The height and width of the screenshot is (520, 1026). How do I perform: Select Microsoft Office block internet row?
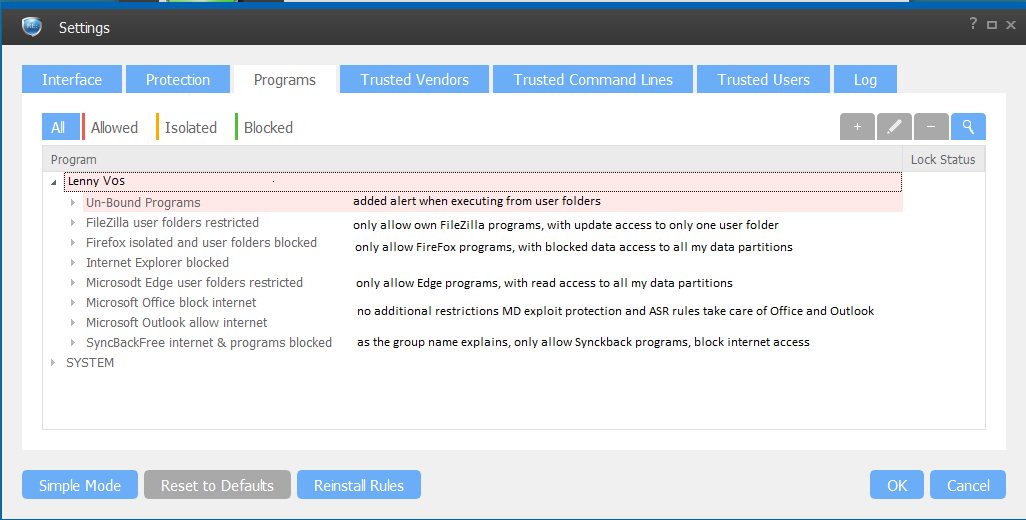click(x=171, y=302)
